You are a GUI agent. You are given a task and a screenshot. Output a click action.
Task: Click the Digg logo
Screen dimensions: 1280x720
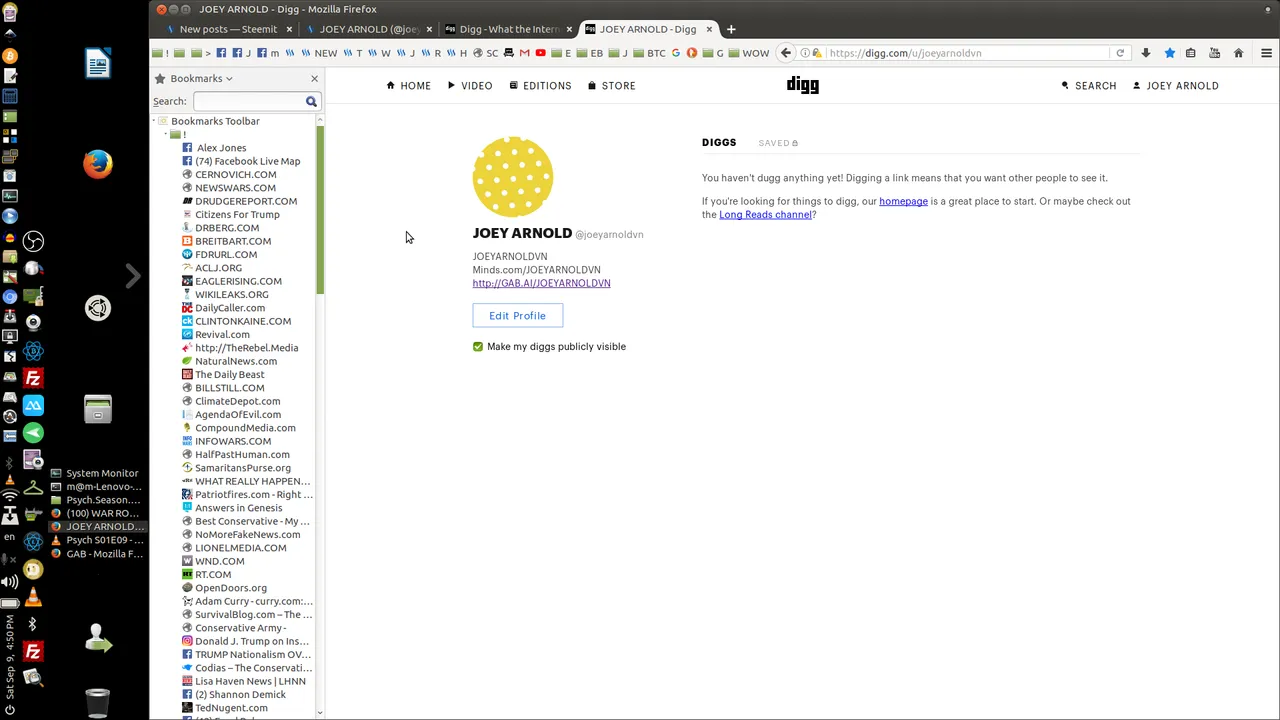802,85
